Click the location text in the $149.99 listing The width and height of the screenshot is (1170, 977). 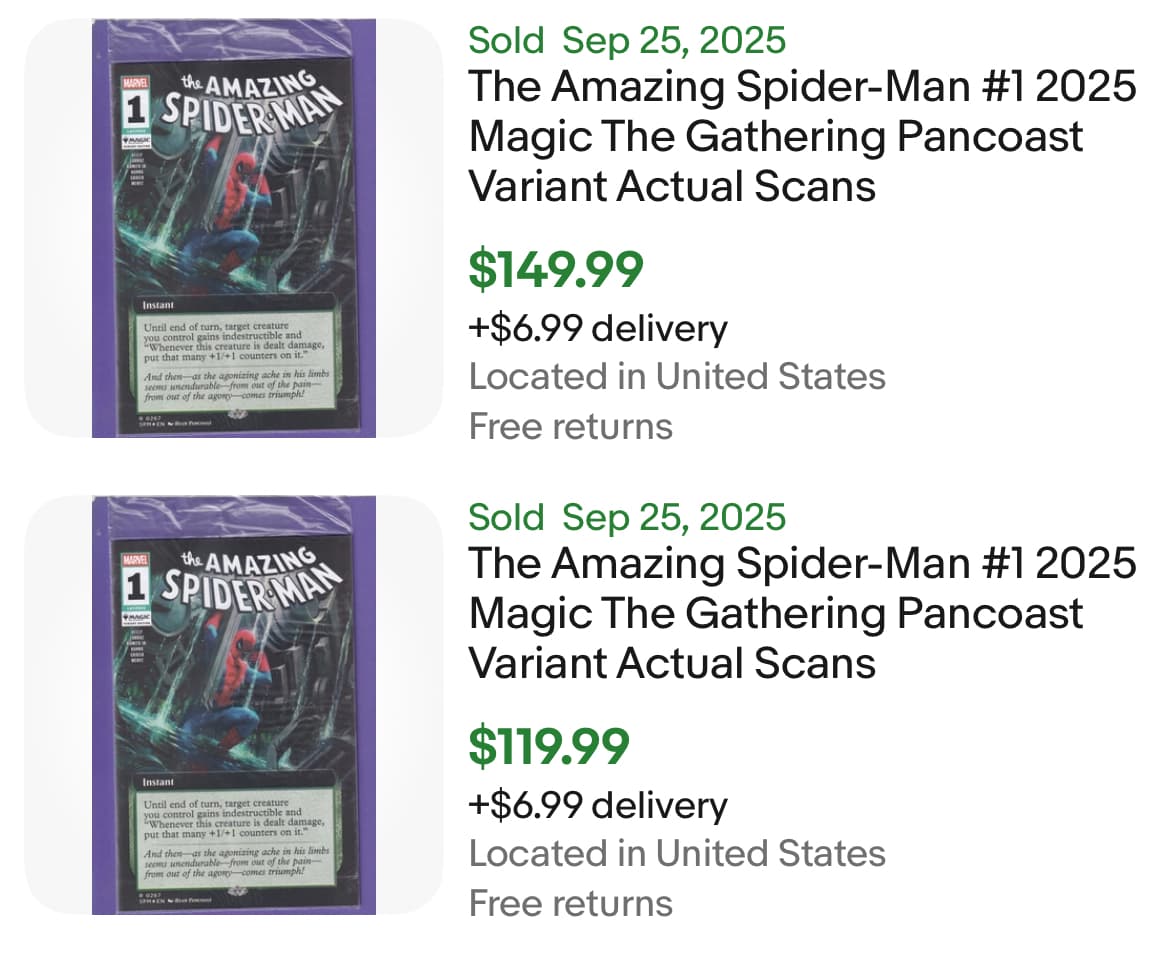(677, 377)
